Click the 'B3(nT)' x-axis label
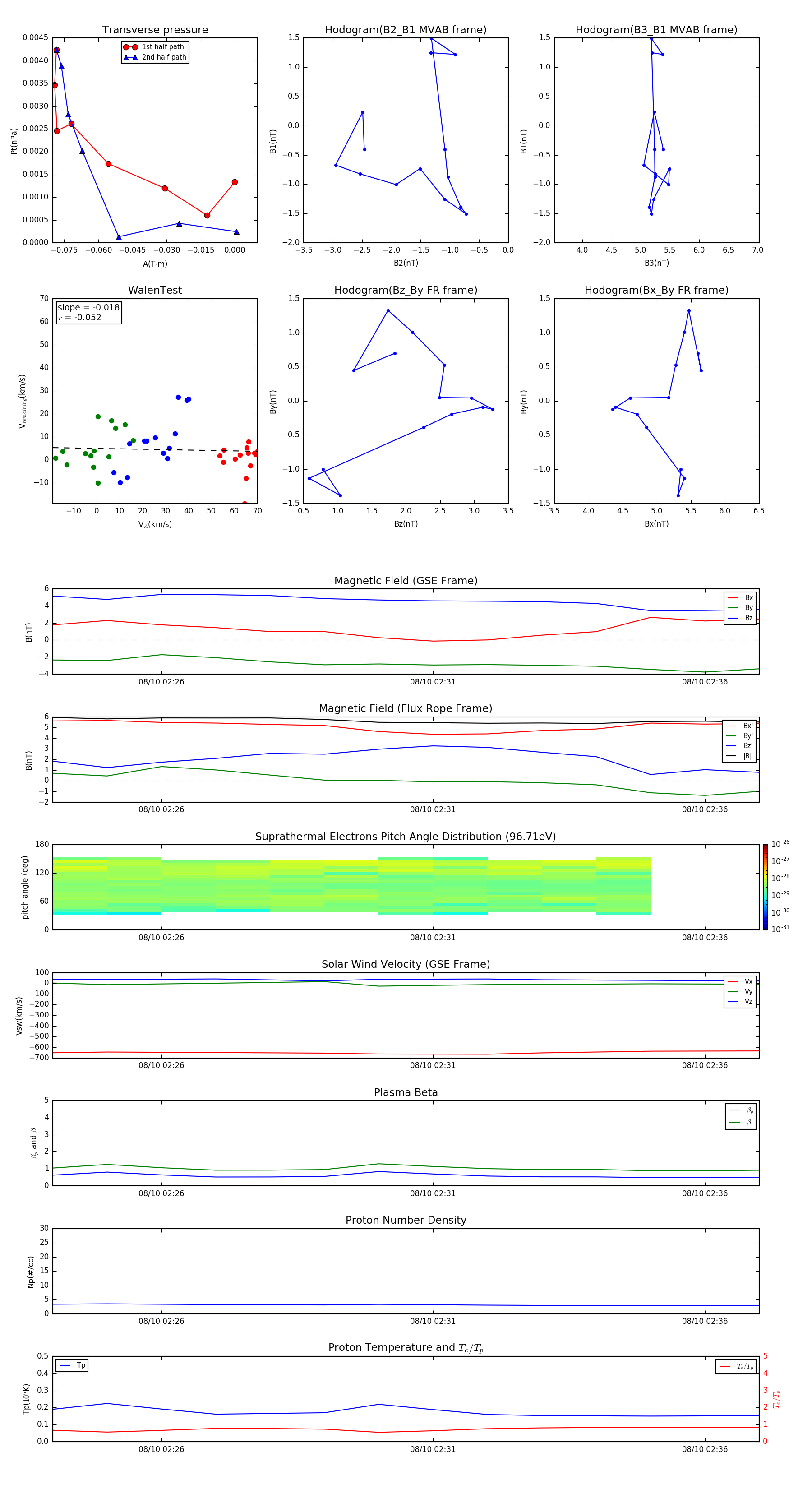Image resolution: width=812 pixels, height=1489 pixels. [x=656, y=263]
